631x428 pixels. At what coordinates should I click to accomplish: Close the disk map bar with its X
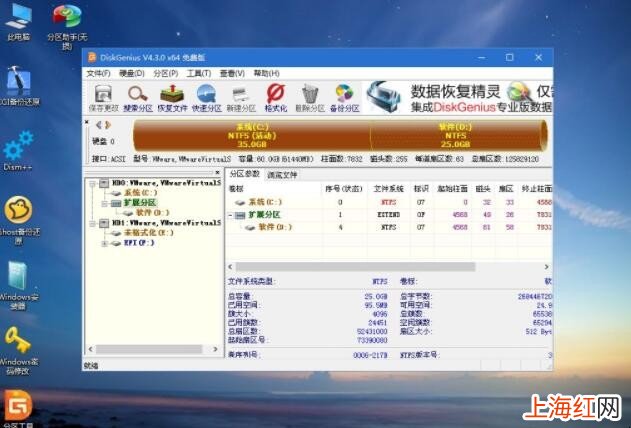click(x=86, y=122)
